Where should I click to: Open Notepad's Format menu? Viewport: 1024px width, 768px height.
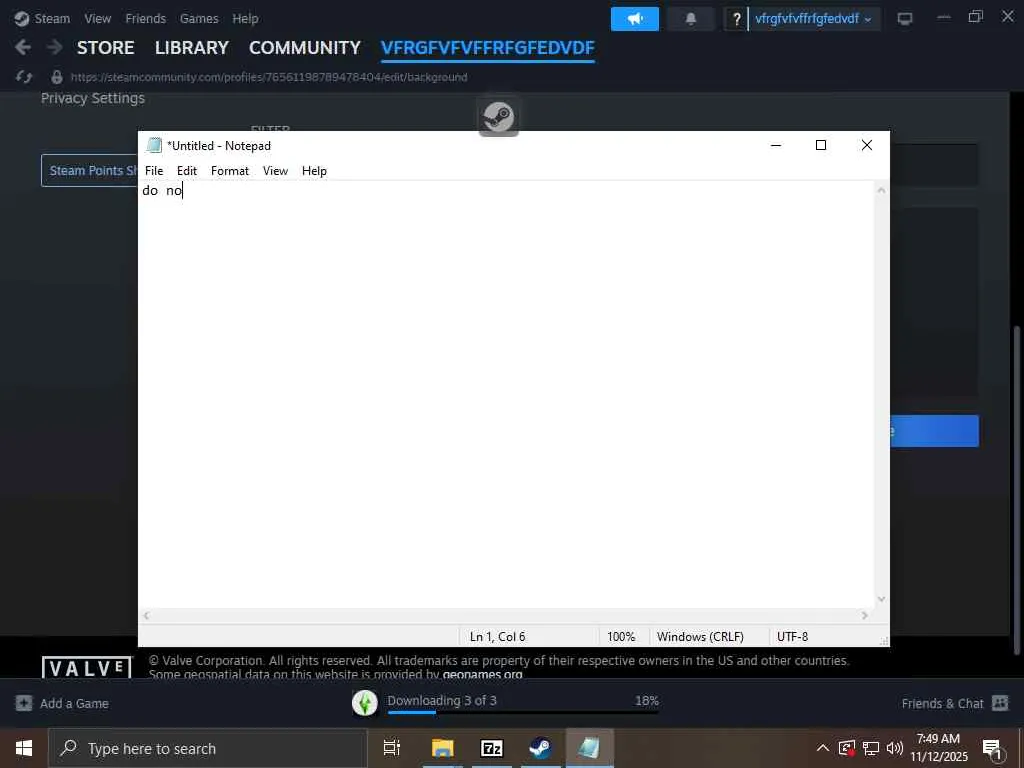click(x=230, y=170)
